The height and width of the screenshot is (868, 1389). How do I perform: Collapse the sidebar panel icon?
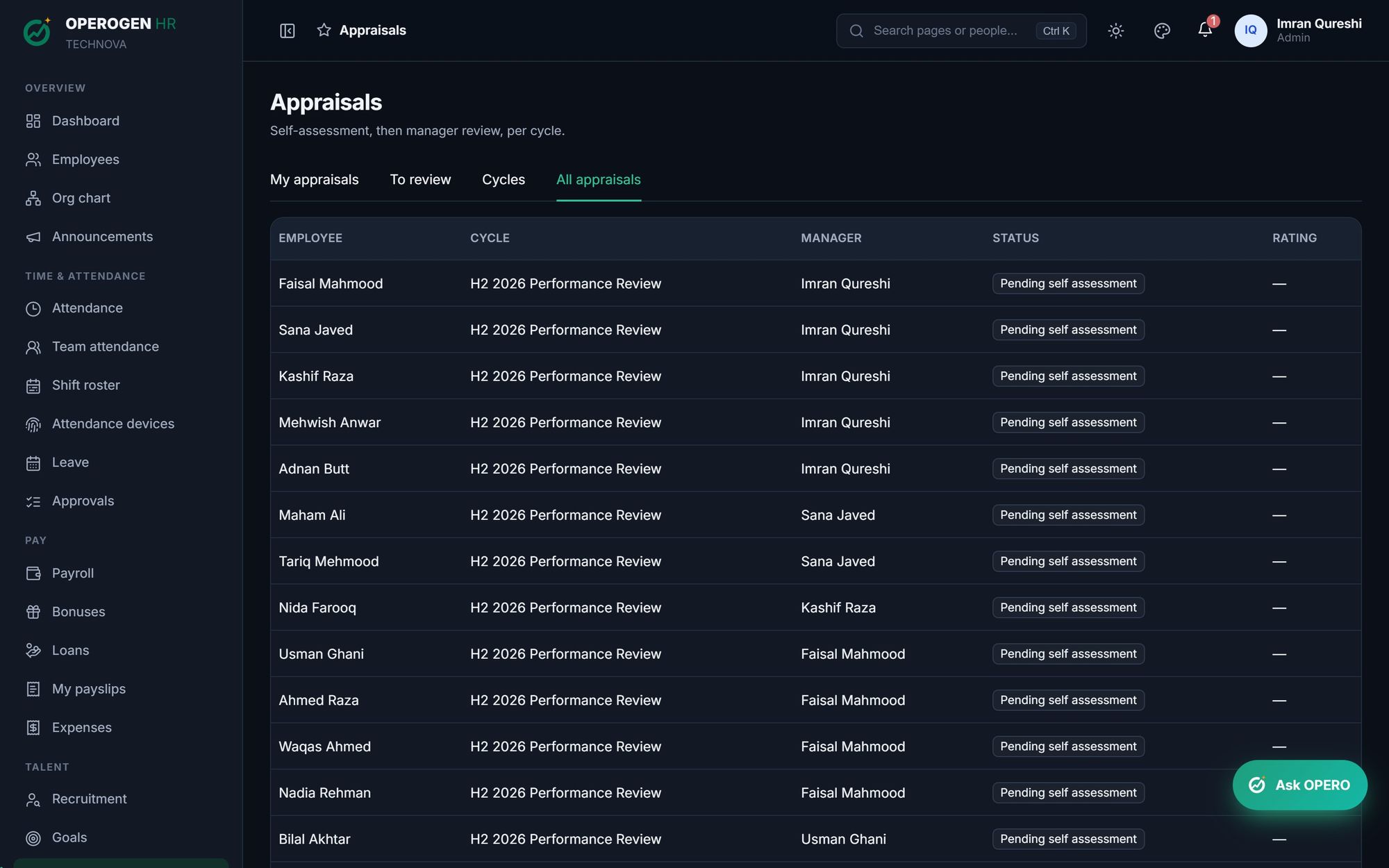pyautogui.click(x=287, y=31)
